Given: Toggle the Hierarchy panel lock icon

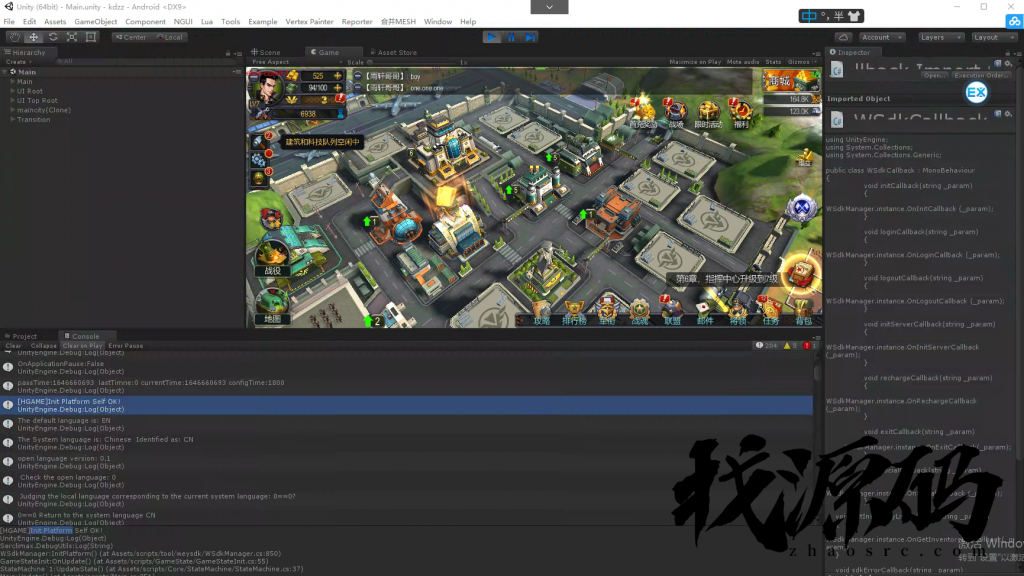Looking at the screenshot, I should pyautogui.click(x=228, y=53).
